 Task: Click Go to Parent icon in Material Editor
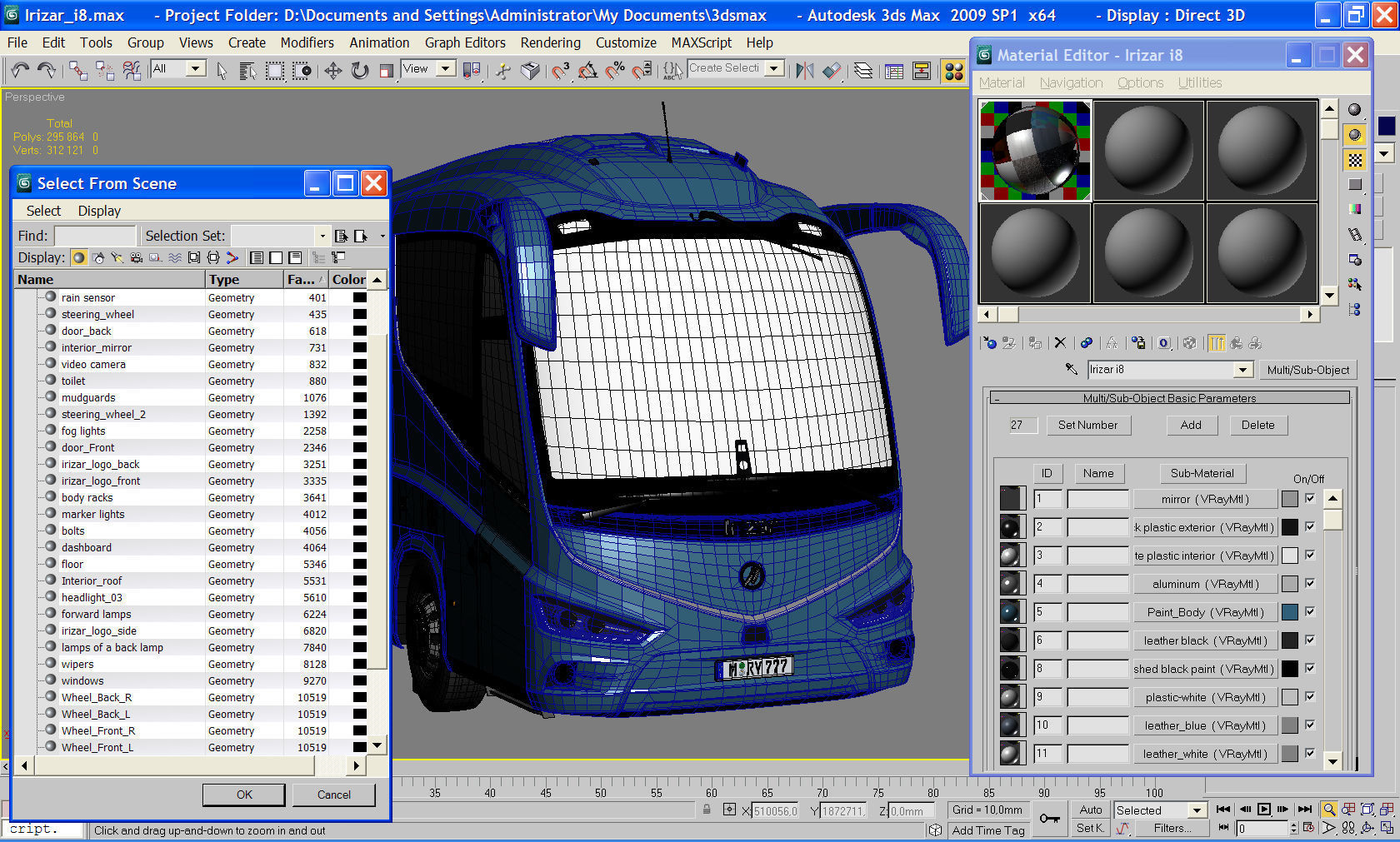point(1236,343)
